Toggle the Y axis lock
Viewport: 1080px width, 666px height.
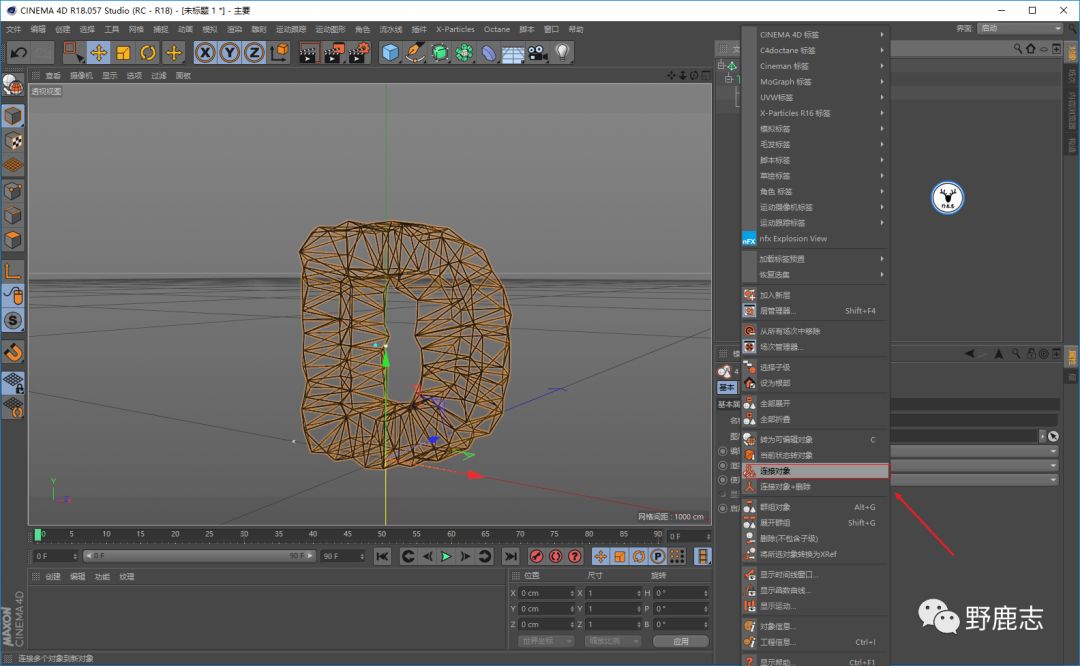pyautogui.click(x=230, y=52)
